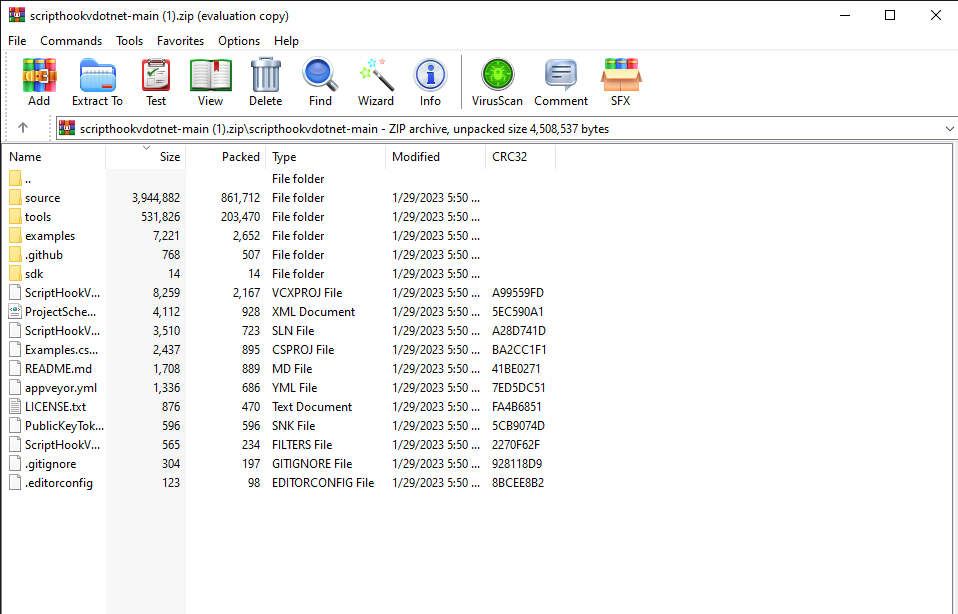Click the archive icon in address bar
Screen dimensions: 958x614
click(67, 128)
